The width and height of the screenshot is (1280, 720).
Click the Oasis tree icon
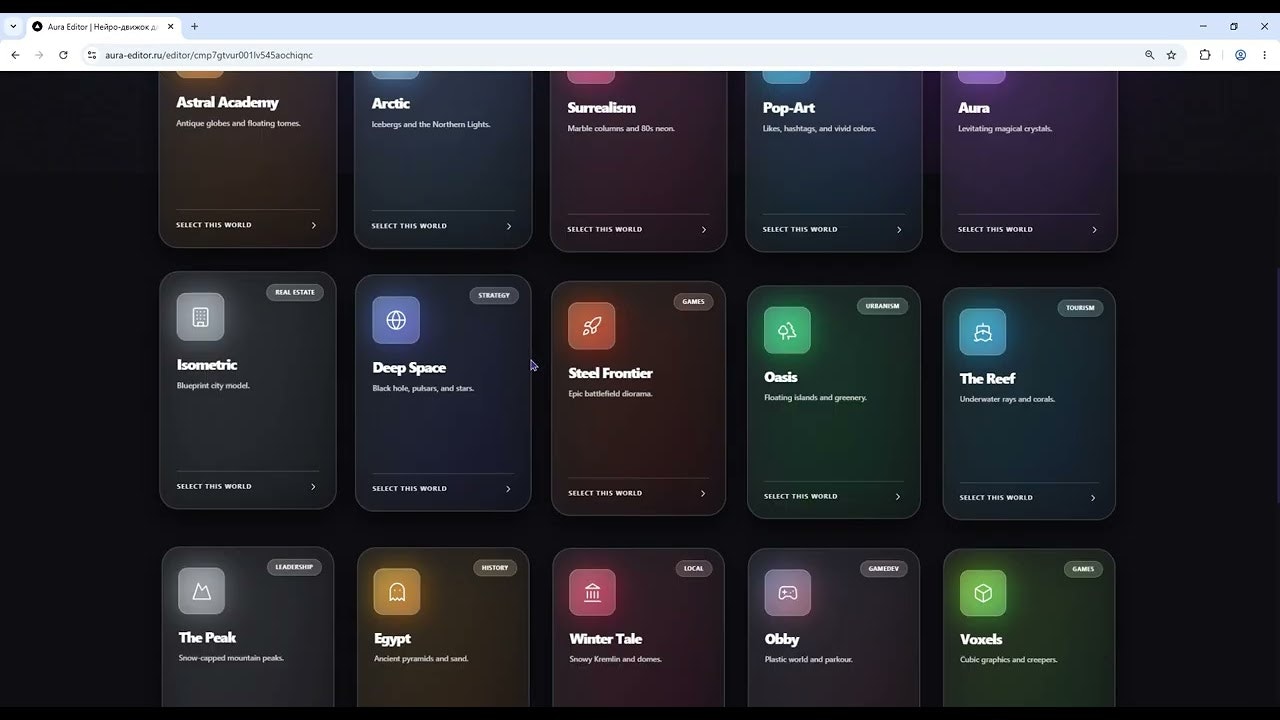click(x=787, y=330)
